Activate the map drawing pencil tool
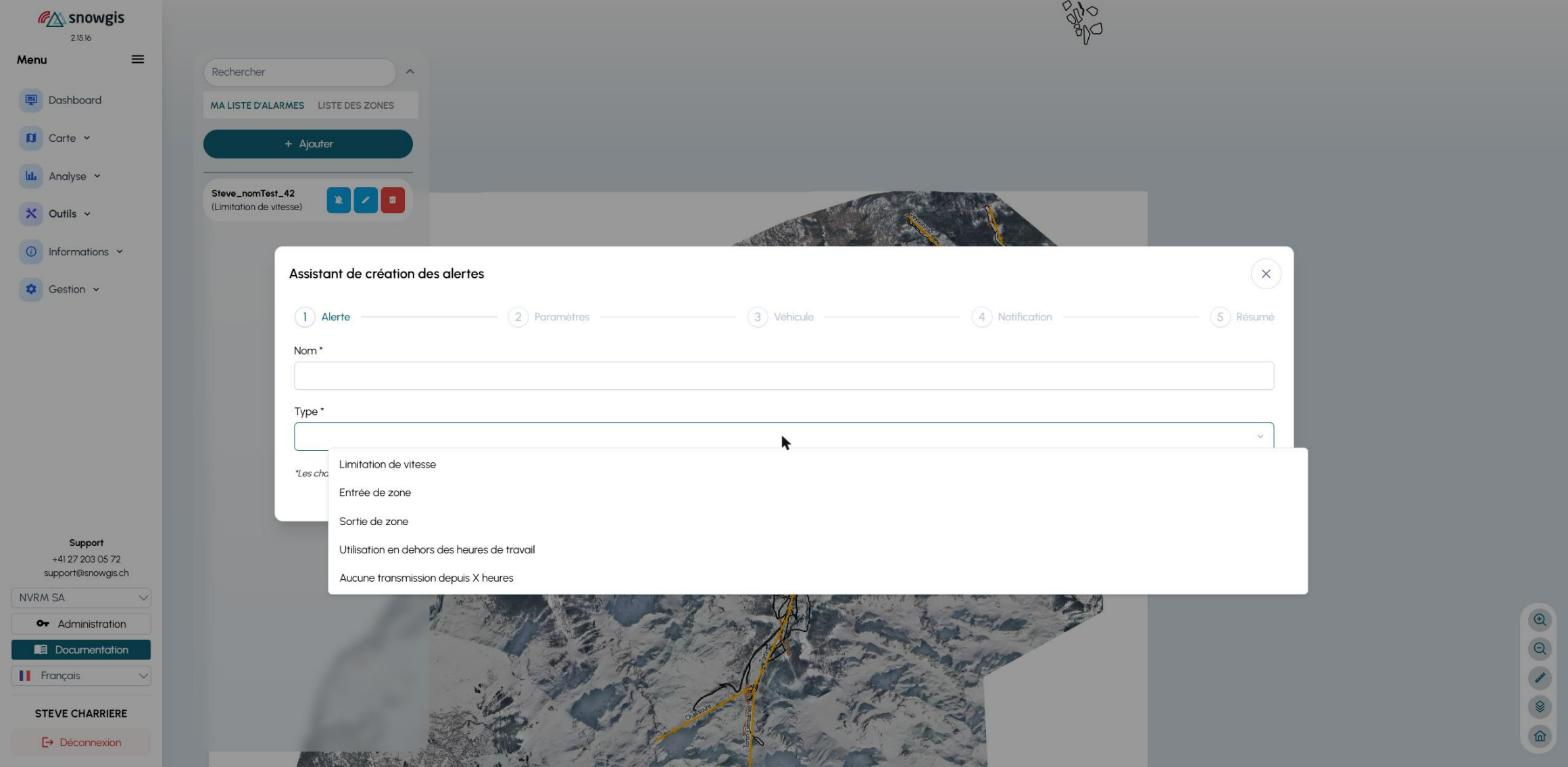This screenshot has height=767, width=1568. click(1540, 678)
